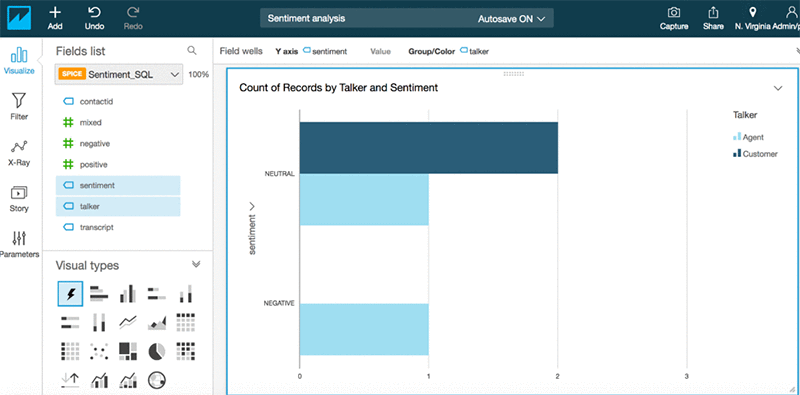Select the mixed field
The width and height of the screenshot is (800, 395).
pyautogui.click(x=118, y=122)
